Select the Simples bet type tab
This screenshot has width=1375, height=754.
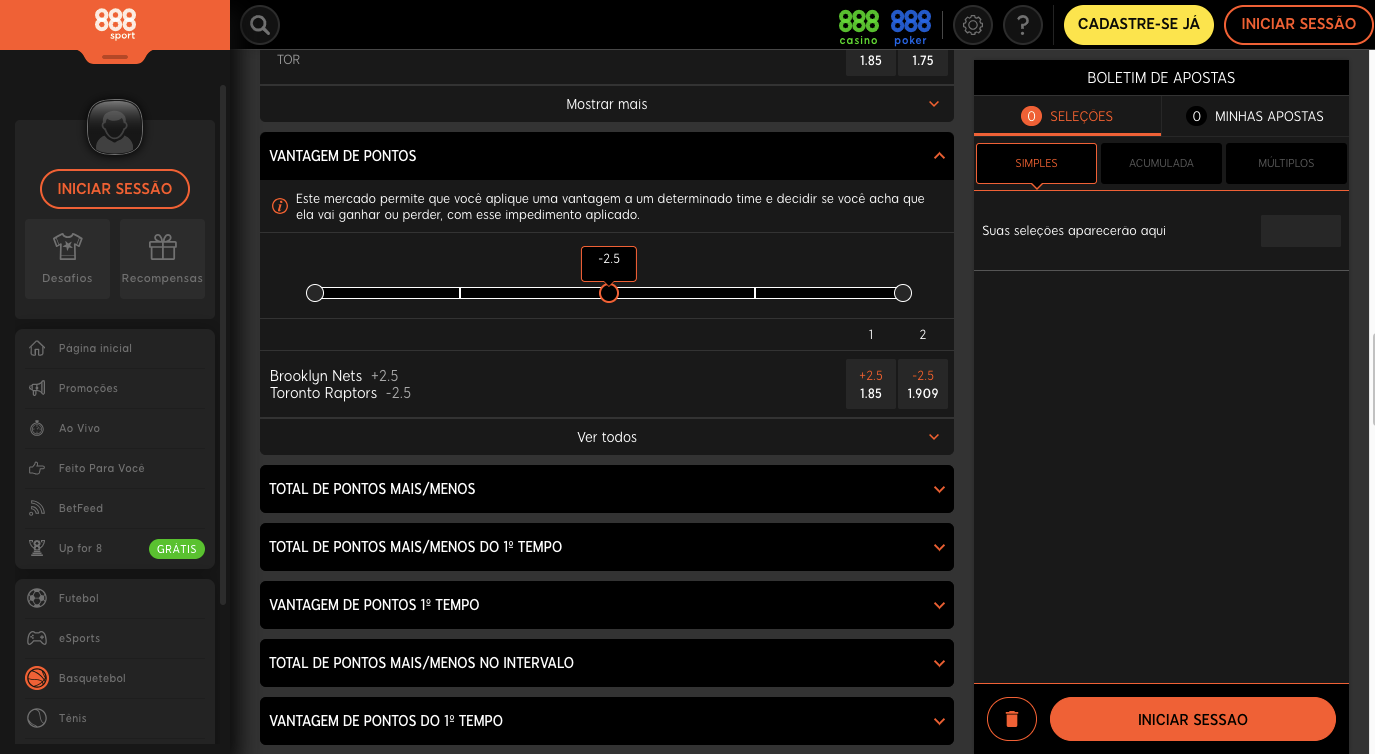point(1036,163)
